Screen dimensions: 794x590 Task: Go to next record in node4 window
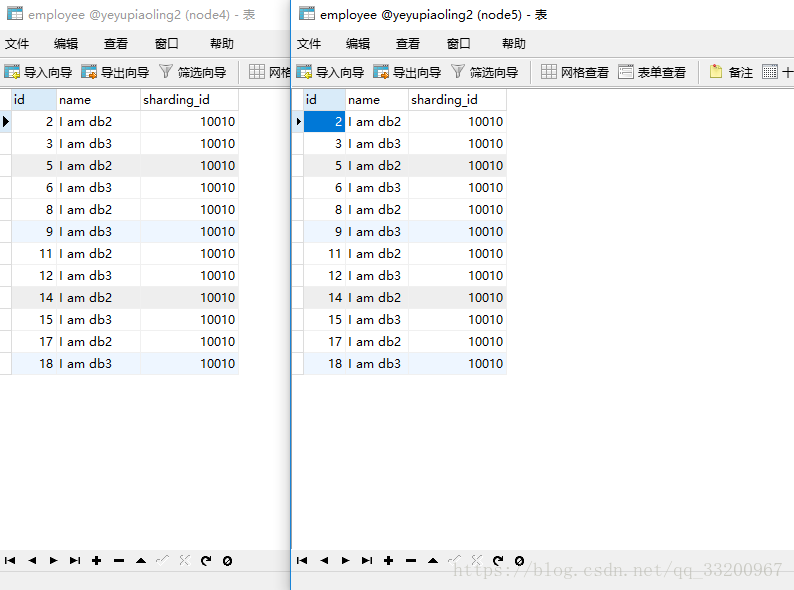click(x=54, y=561)
